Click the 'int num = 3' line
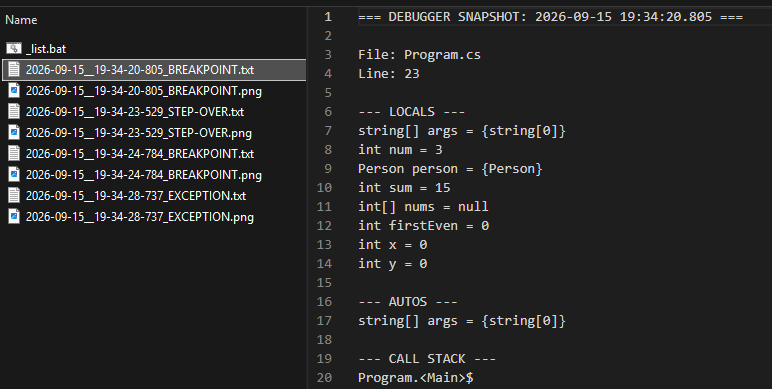The width and height of the screenshot is (772, 389). tap(400, 149)
